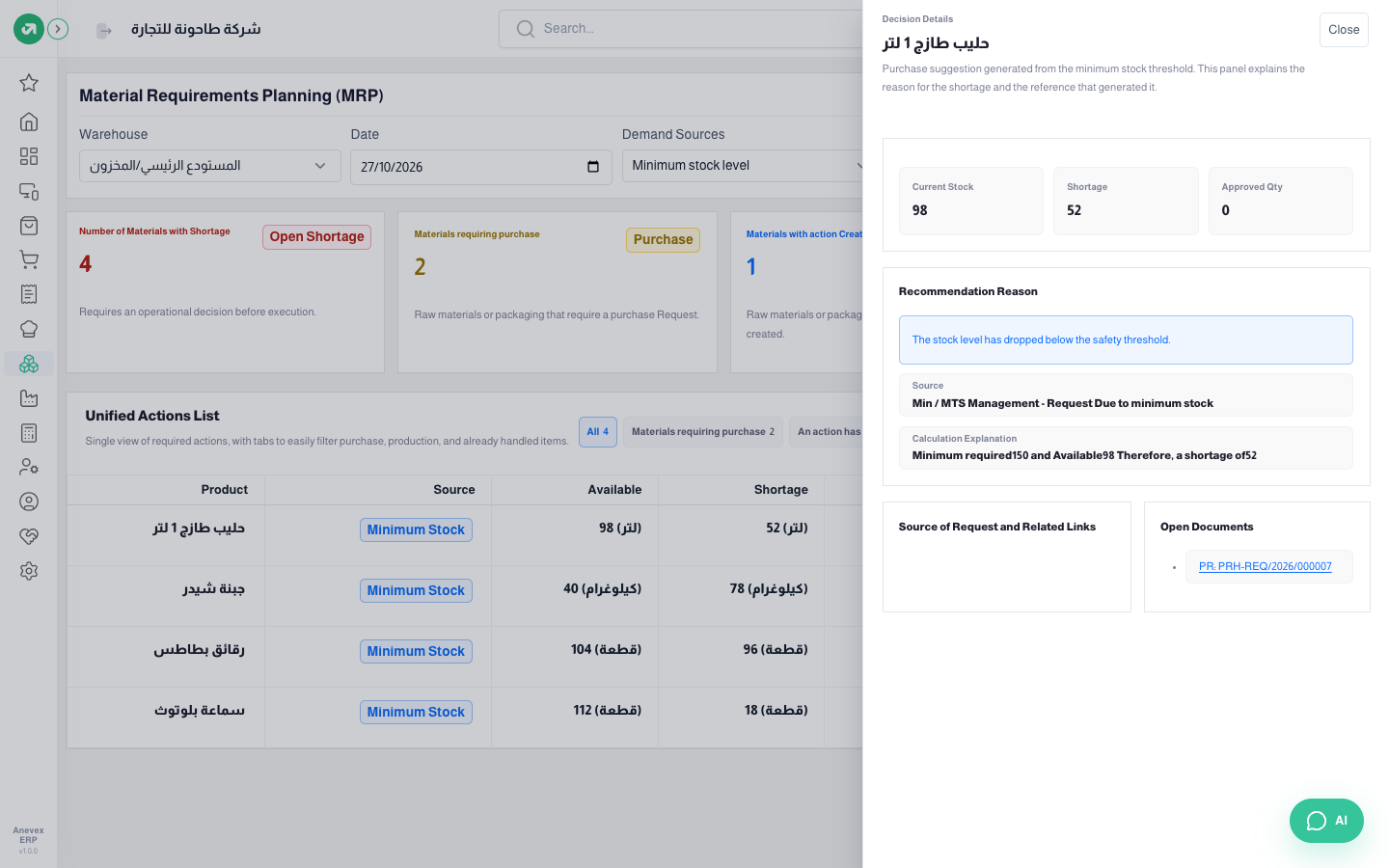Close the Decision Details panel

(x=1344, y=30)
